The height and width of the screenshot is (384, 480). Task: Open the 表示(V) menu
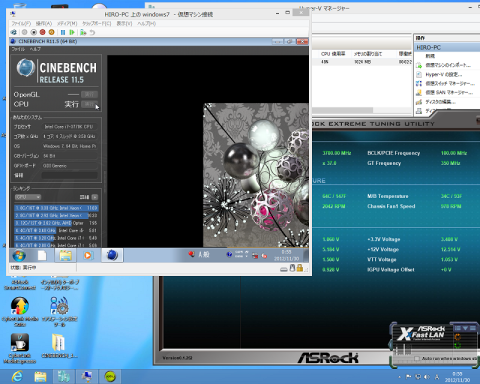pos(124,23)
